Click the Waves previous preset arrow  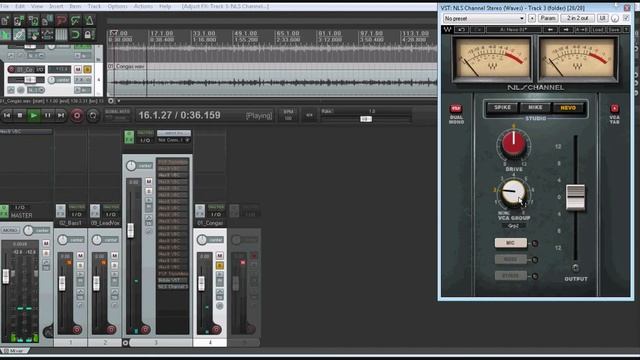click(550, 30)
